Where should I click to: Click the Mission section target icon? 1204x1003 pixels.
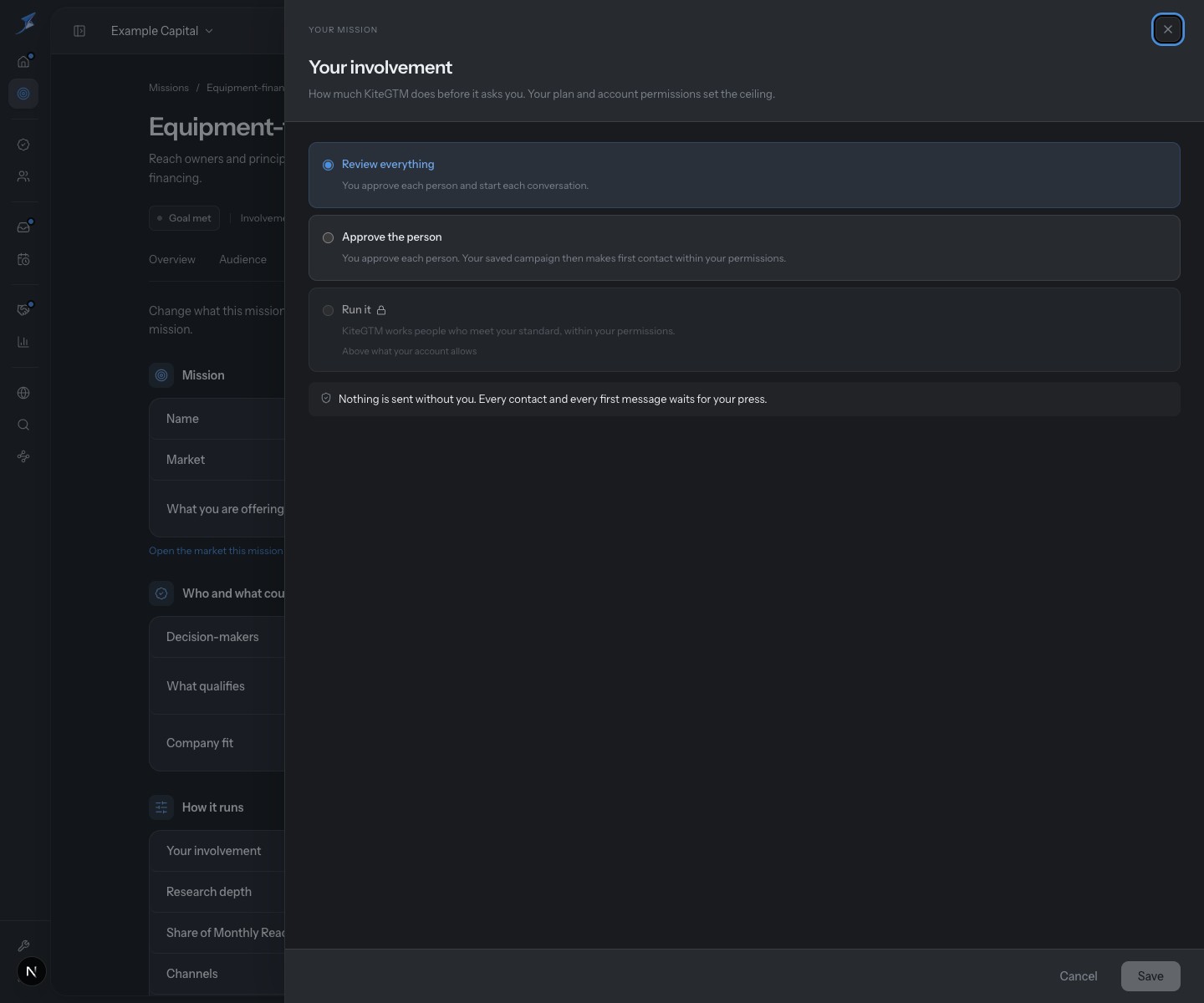click(x=161, y=375)
